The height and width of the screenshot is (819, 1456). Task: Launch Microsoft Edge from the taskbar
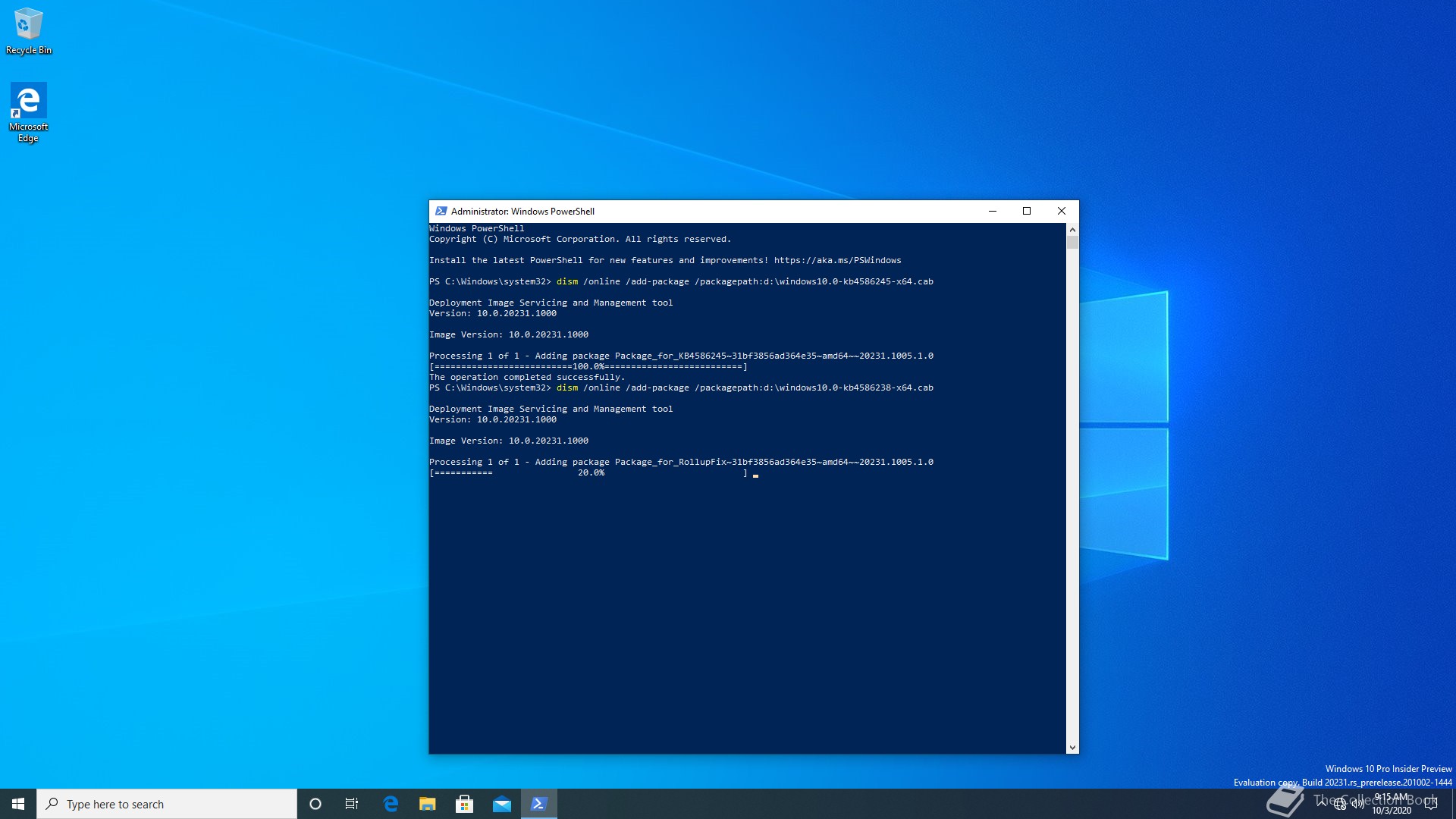coord(391,804)
